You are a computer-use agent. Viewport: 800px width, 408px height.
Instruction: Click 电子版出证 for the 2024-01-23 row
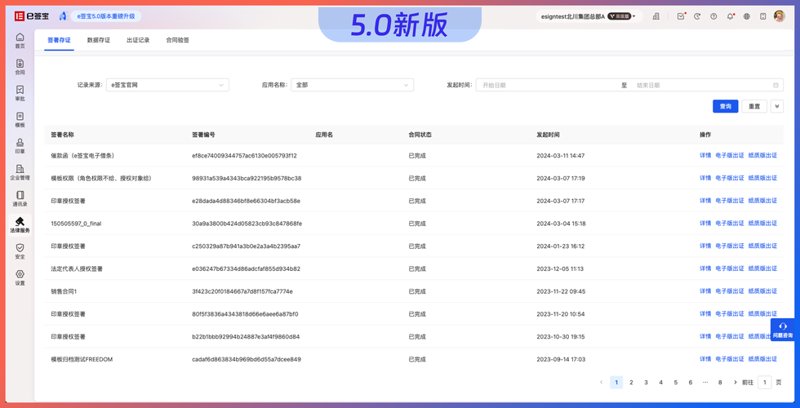click(730, 246)
